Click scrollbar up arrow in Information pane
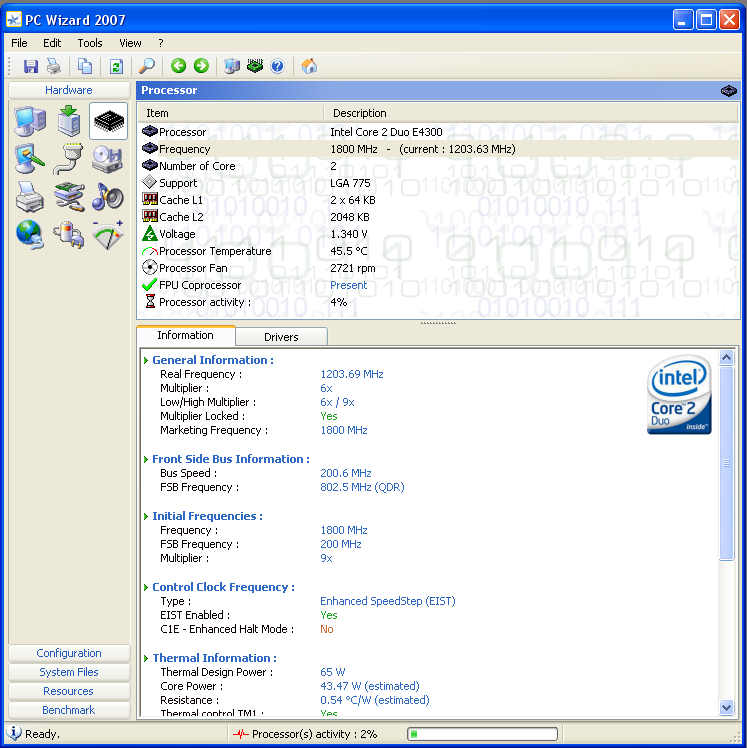The image size is (747, 748). (x=726, y=357)
